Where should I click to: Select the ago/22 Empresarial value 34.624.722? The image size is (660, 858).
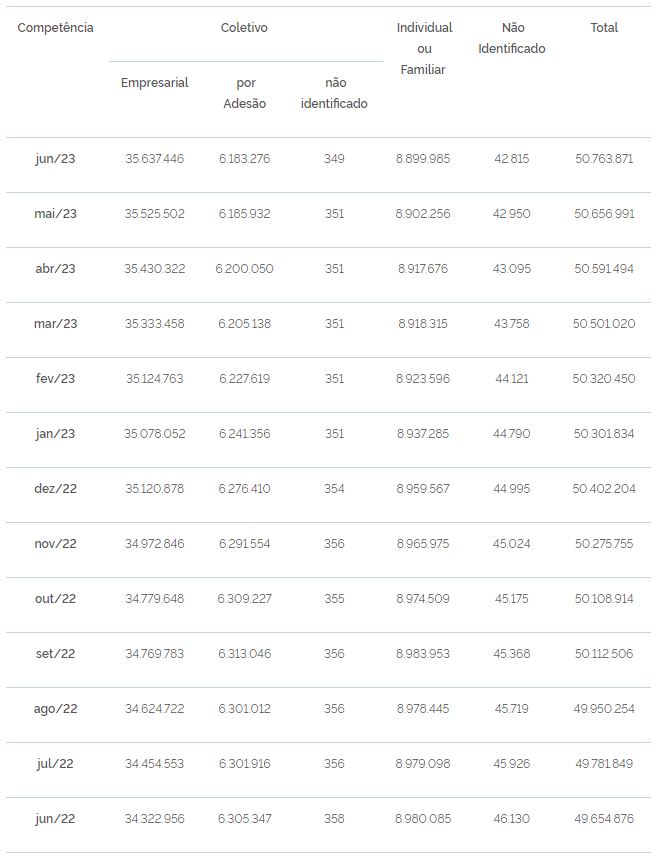click(x=154, y=709)
